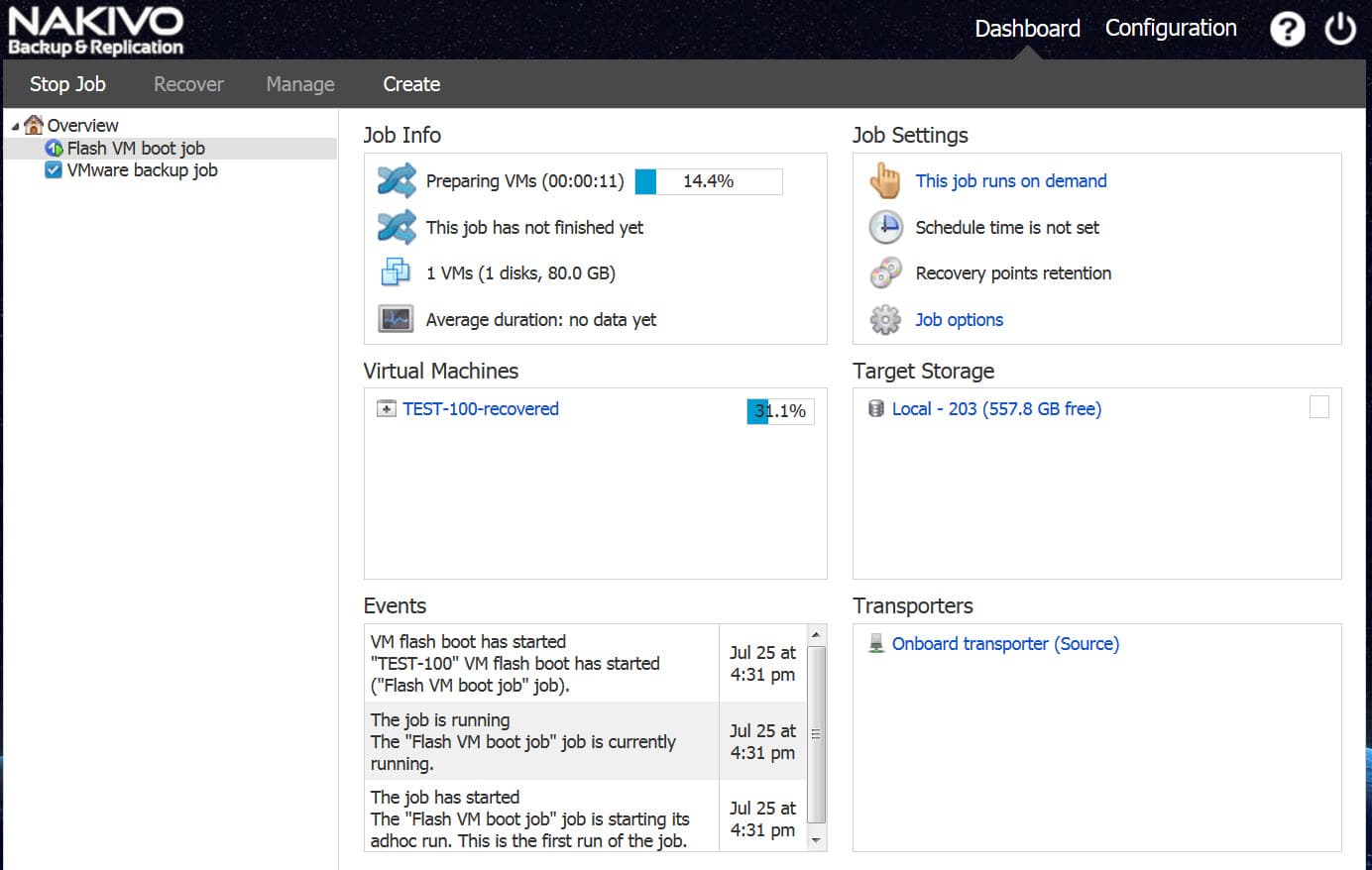The image size is (1372, 870).
Task: Click 'Recovery points retention' text
Action: tap(1013, 272)
